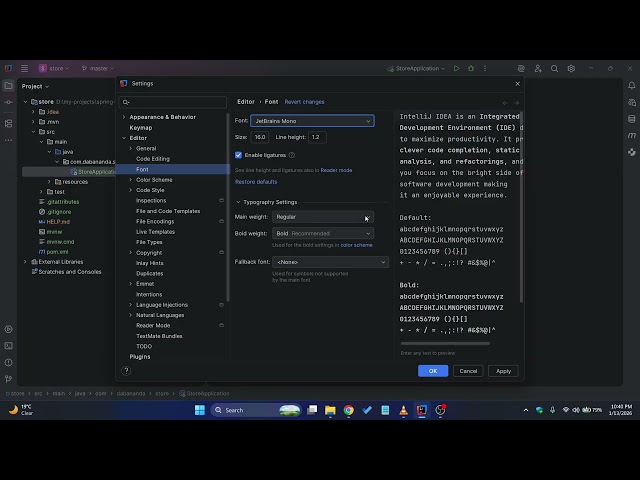Select File Encodings settings page

click(x=155, y=221)
